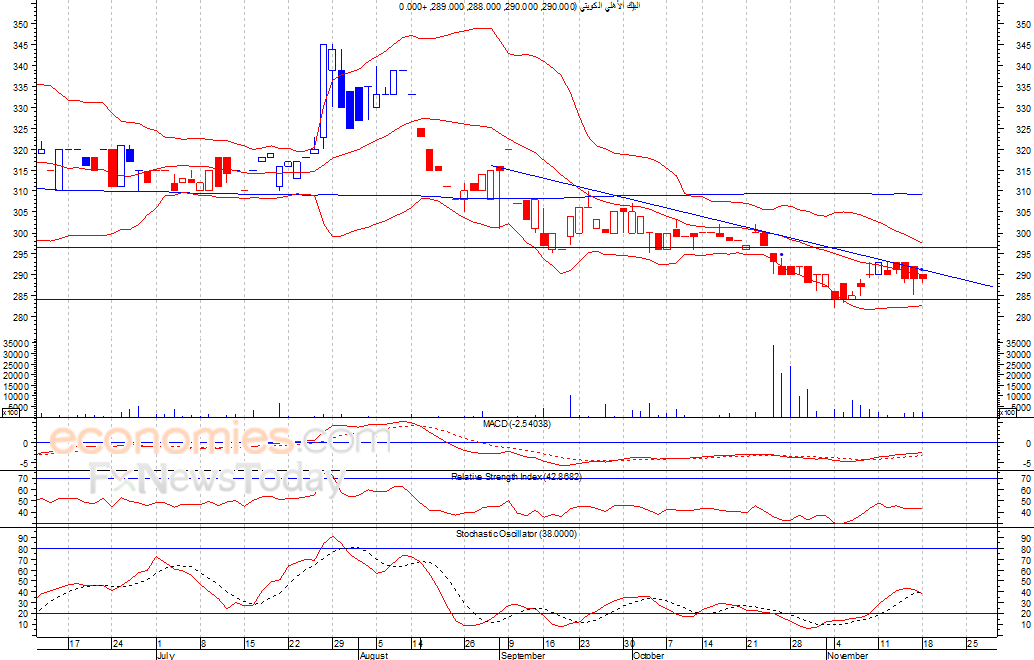Click the -5 label on the left MACD axis
Viewport: 1034px width, 660px height.
[x=24, y=465]
